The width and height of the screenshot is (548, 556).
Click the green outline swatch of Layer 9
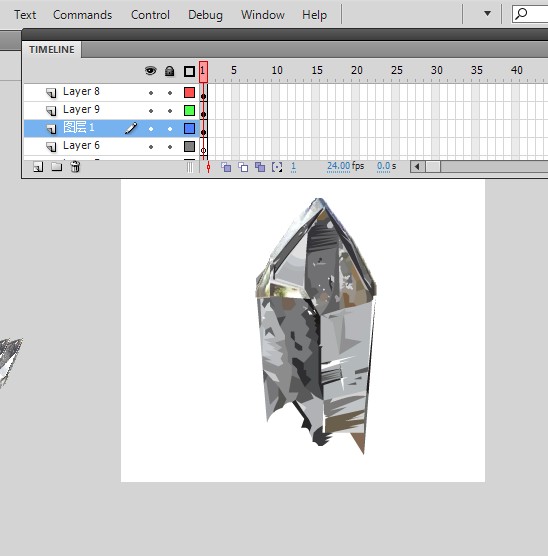click(x=189, y=111)
